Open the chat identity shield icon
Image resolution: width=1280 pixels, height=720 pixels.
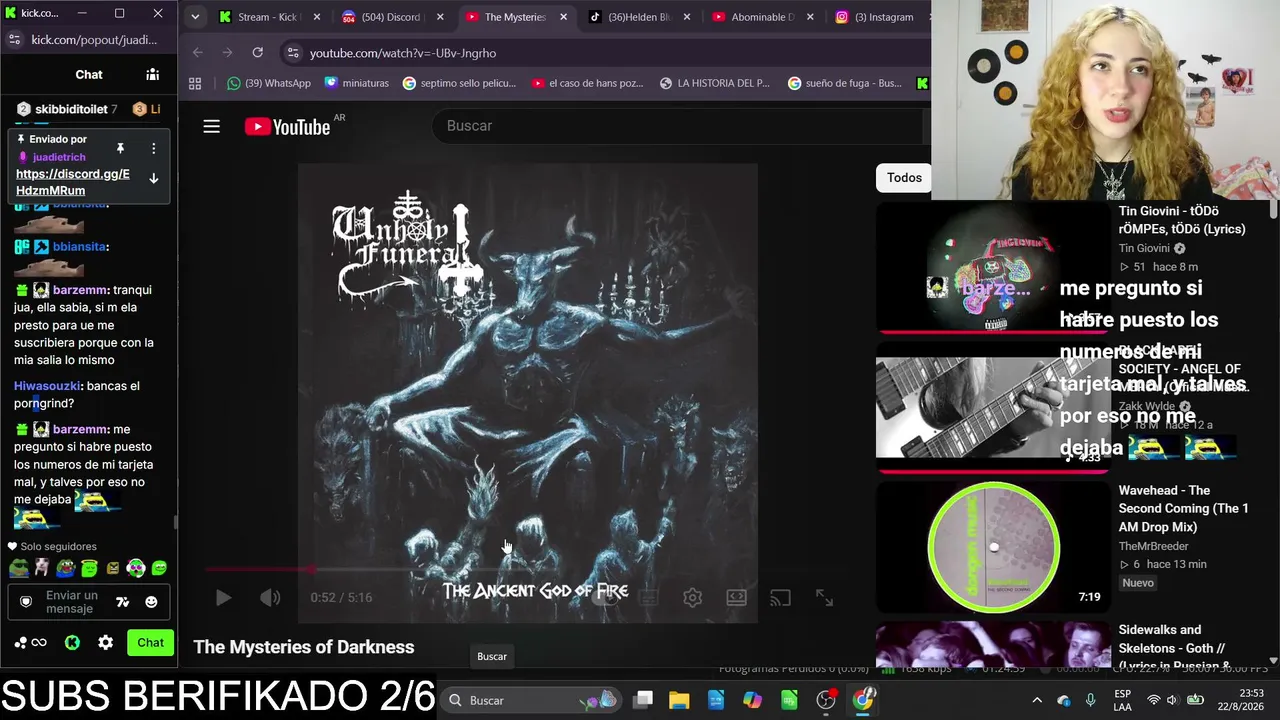pyautogui.click(x=26, y=602)
